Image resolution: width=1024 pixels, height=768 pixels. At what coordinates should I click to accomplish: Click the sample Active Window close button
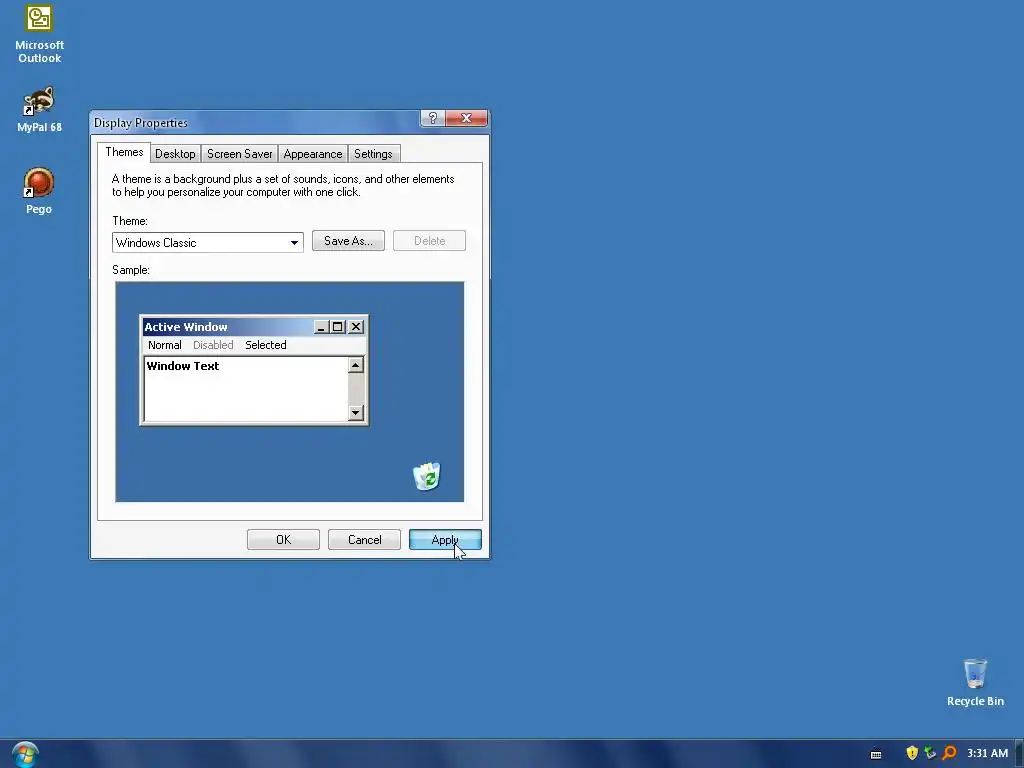point(356,327)
